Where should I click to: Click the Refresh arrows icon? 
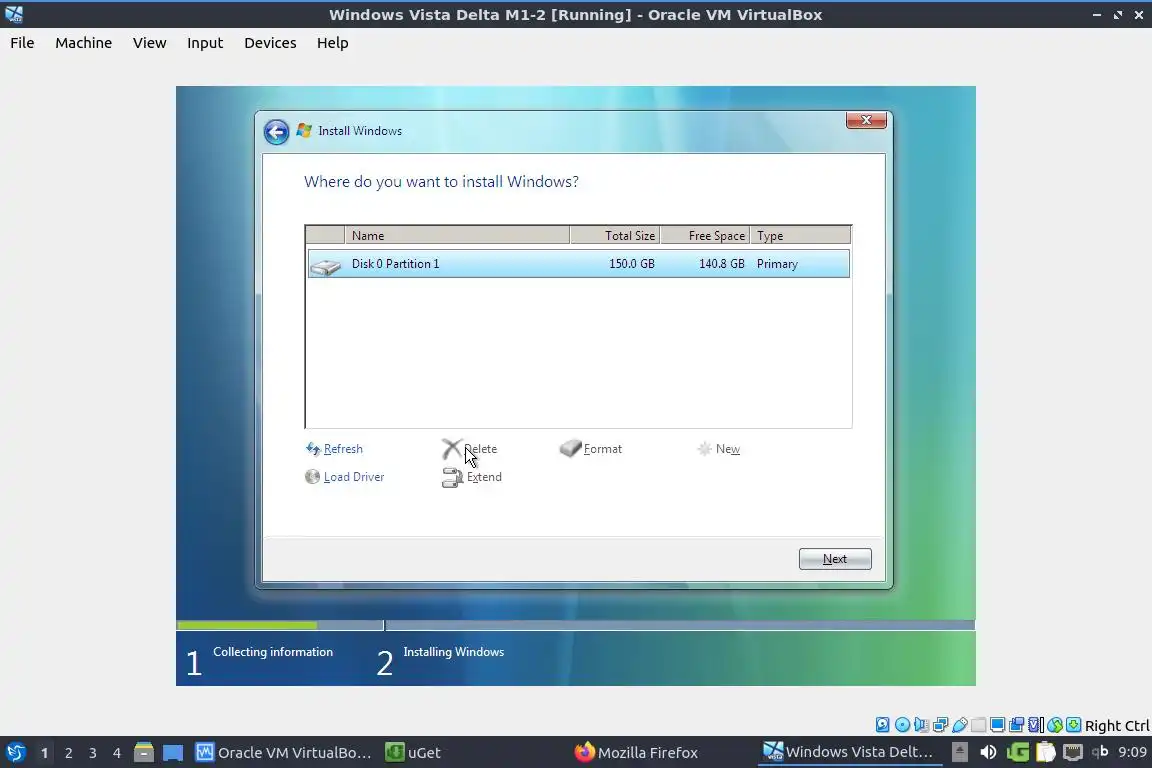pos(313,448)
